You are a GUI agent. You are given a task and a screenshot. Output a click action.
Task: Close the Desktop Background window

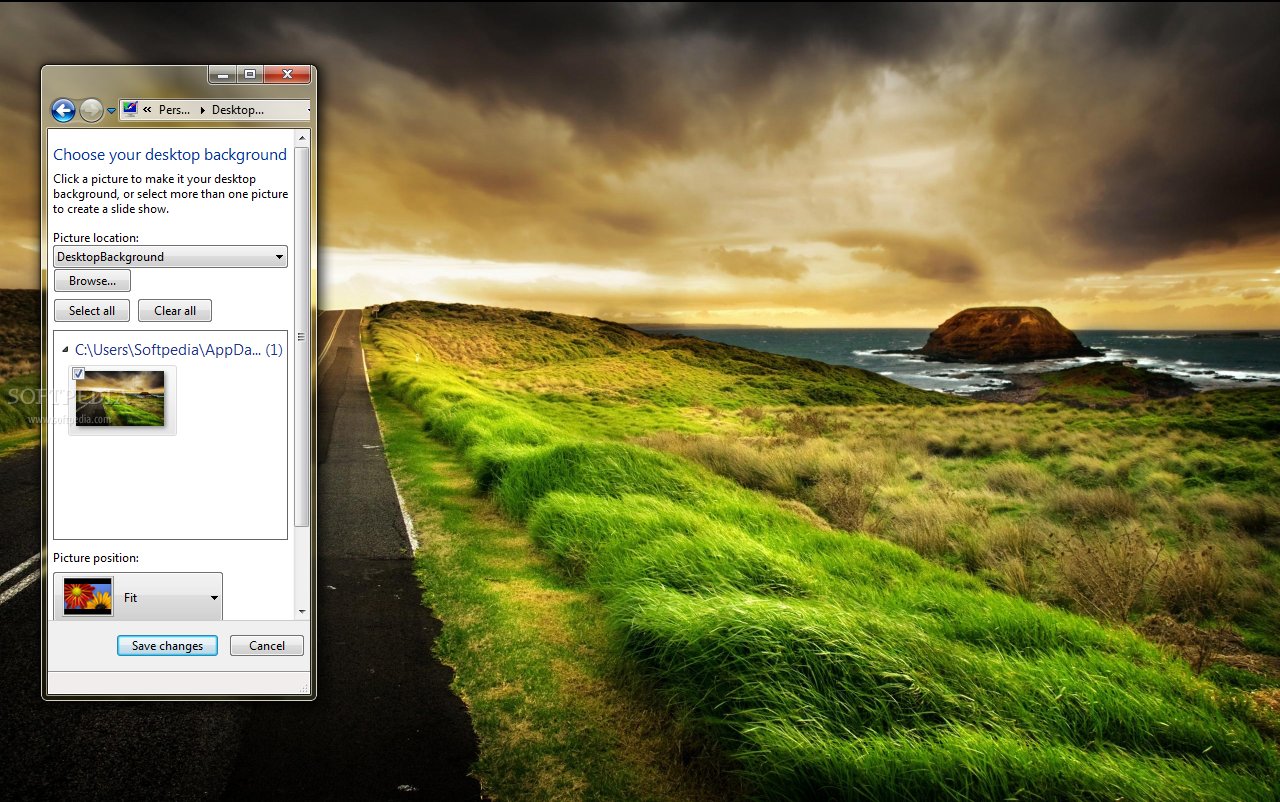click(288, 74)
